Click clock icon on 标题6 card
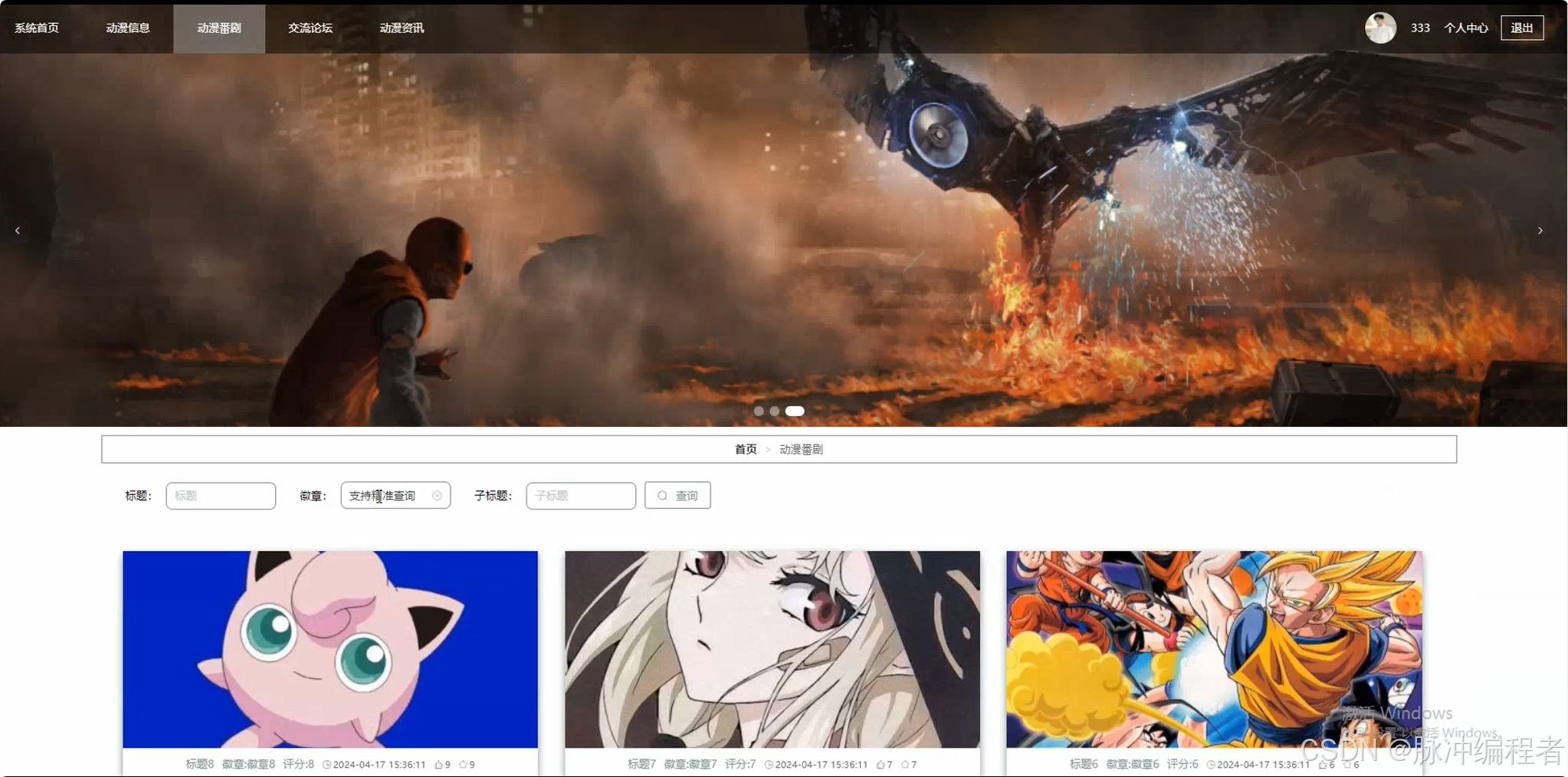This screenshot has height=777, width=1568. click(1211, 765)
